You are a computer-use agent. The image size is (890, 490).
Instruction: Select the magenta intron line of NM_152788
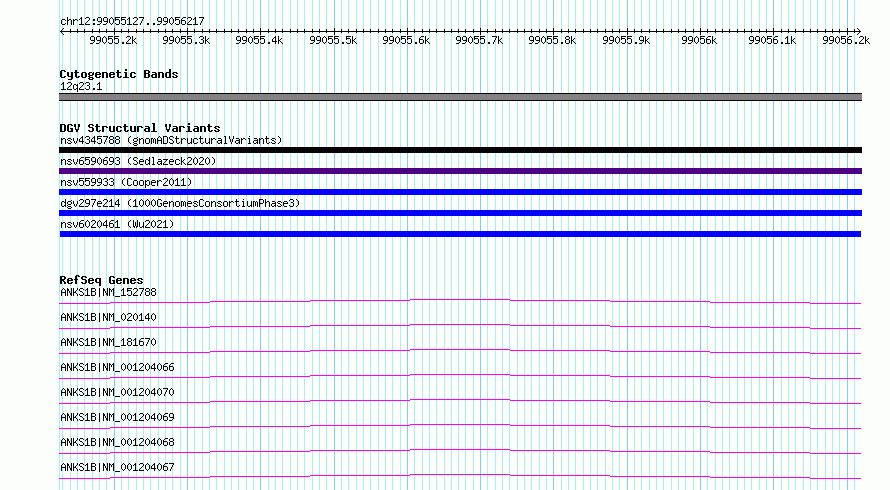point(460,299)
